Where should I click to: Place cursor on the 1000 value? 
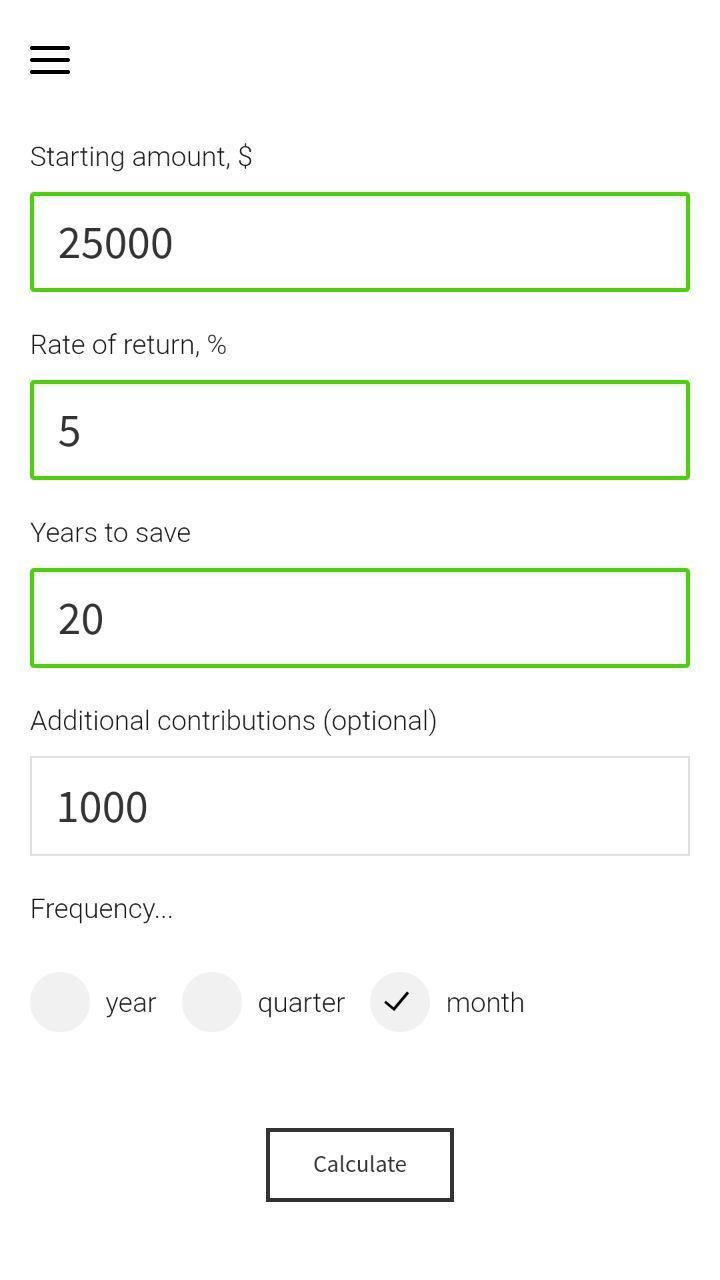103,807
